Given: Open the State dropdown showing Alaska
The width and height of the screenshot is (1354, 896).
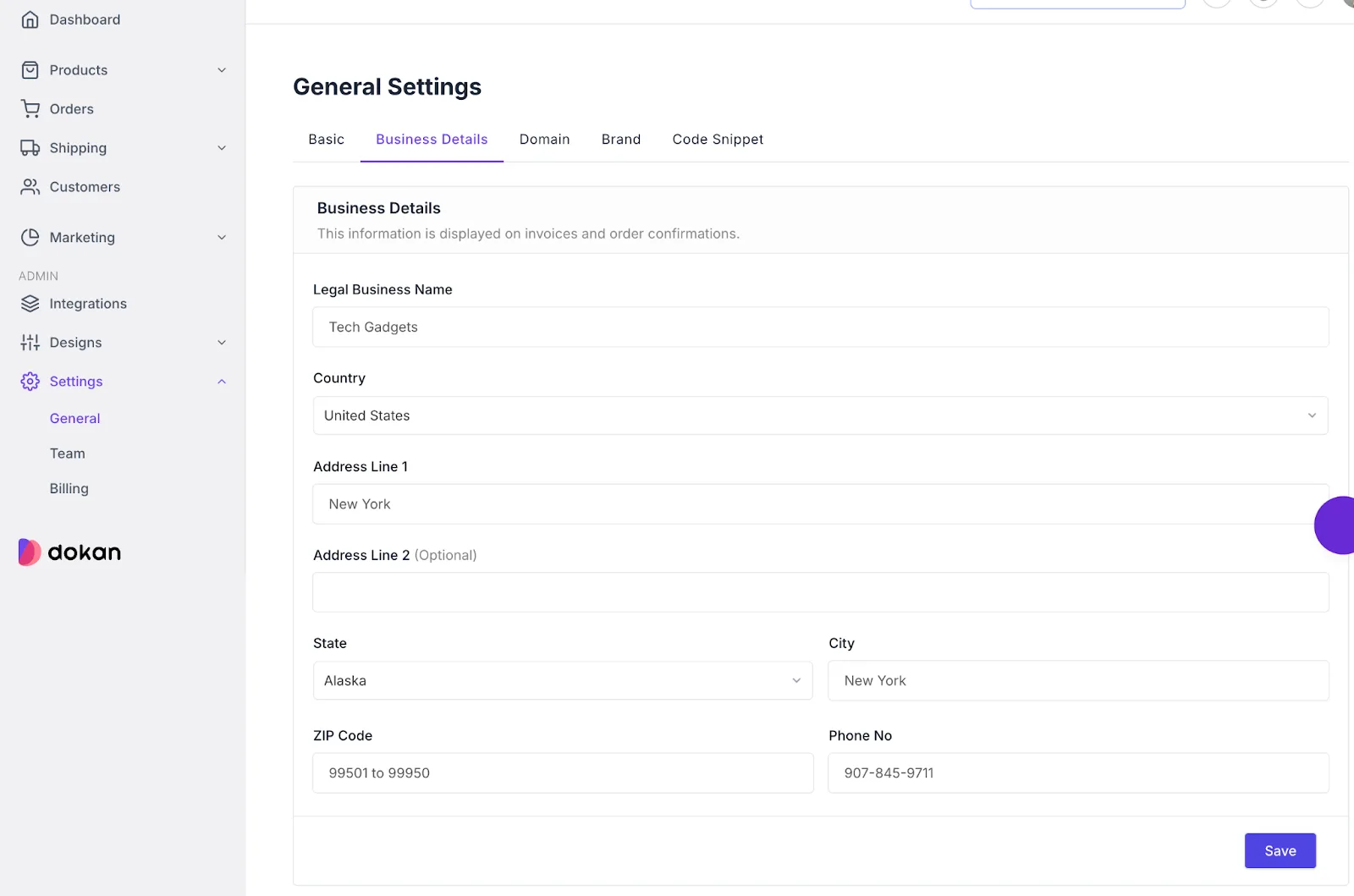Looking at the screenshot, I should [563, 680].
